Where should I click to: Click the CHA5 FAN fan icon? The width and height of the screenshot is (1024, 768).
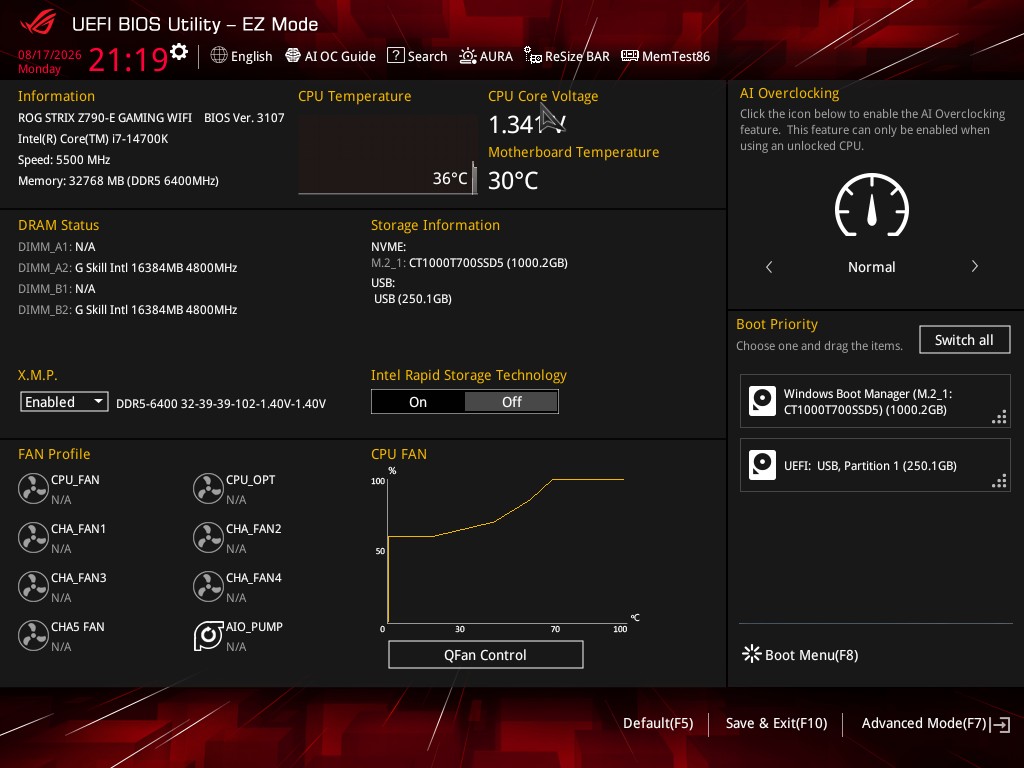click(33, 636)
